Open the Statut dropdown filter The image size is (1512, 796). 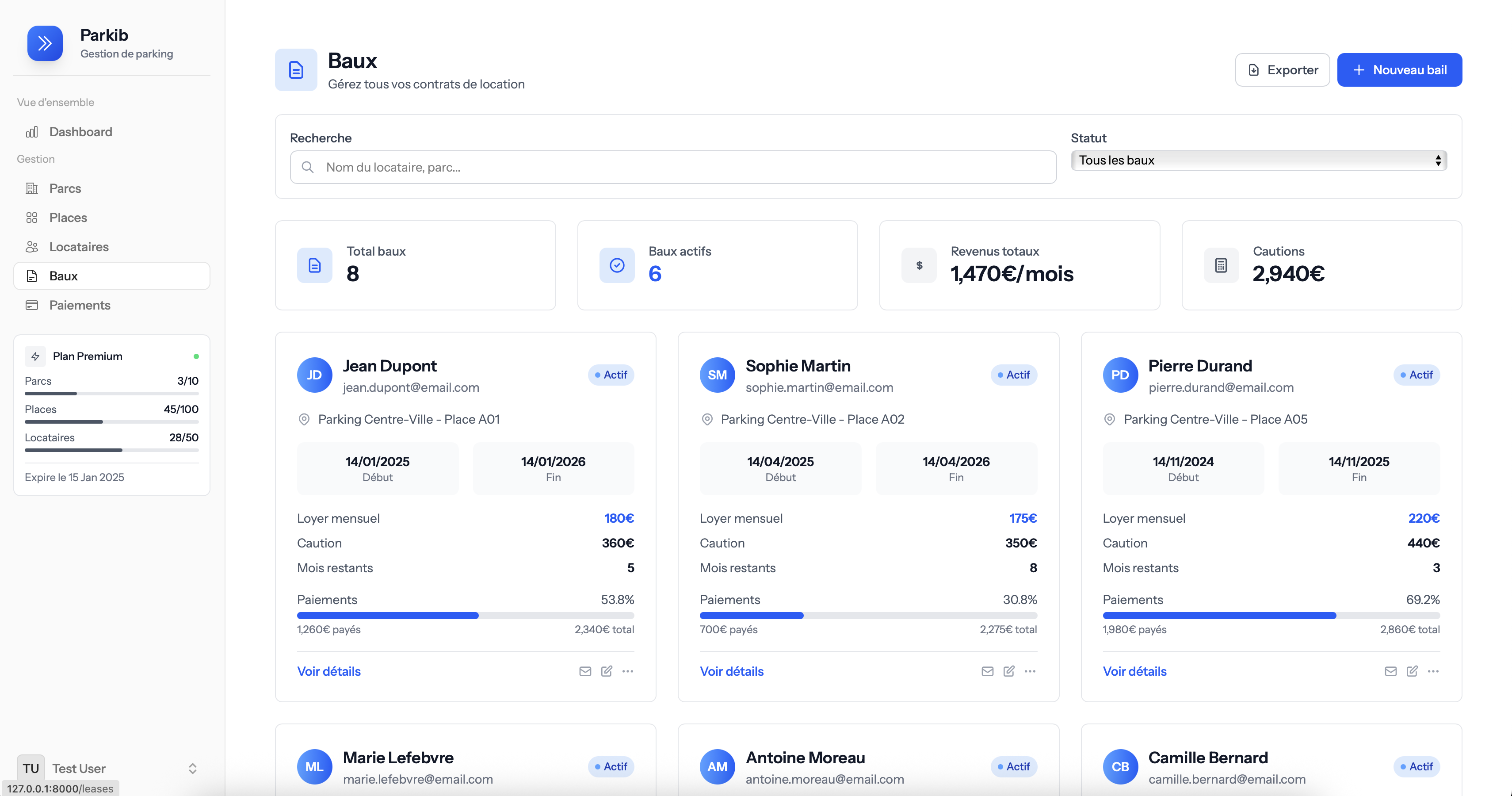pyautogui.click(x=1258, y=160)
